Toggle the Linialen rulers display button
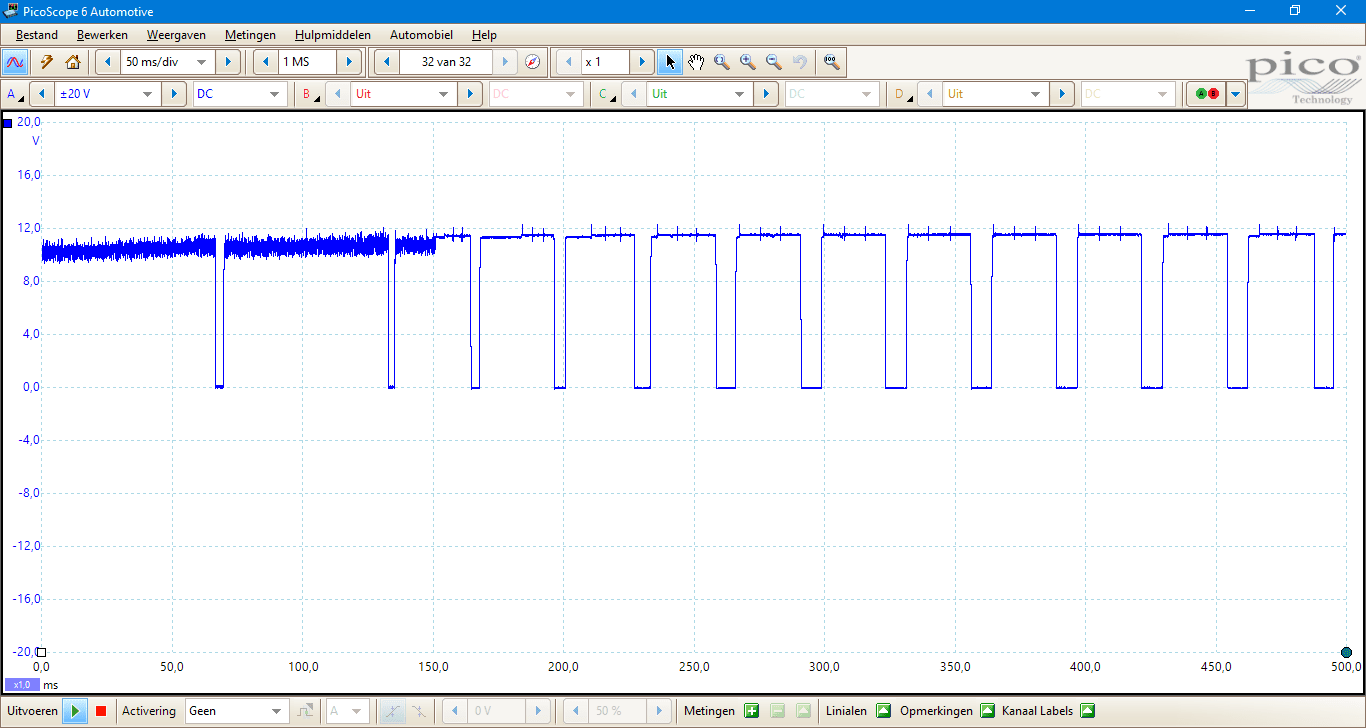Screen dimensions: 1366x728 click(x=883, y=711)
